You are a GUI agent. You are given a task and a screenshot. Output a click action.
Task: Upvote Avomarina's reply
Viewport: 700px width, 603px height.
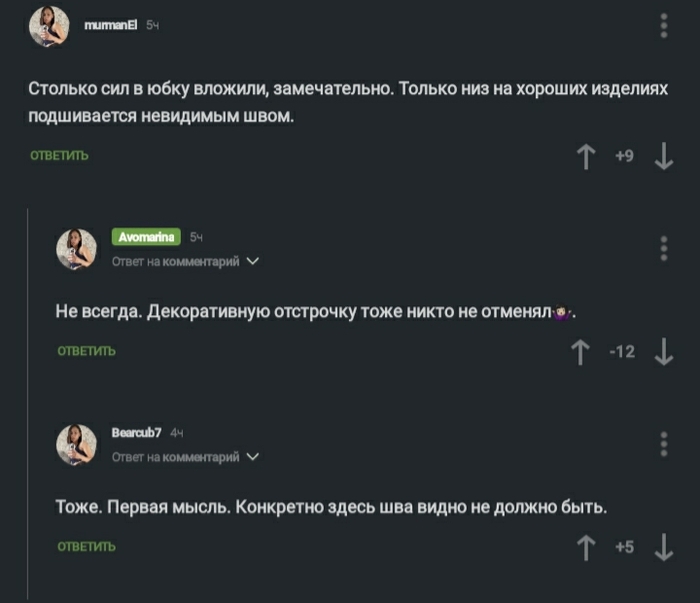(579, 351)
